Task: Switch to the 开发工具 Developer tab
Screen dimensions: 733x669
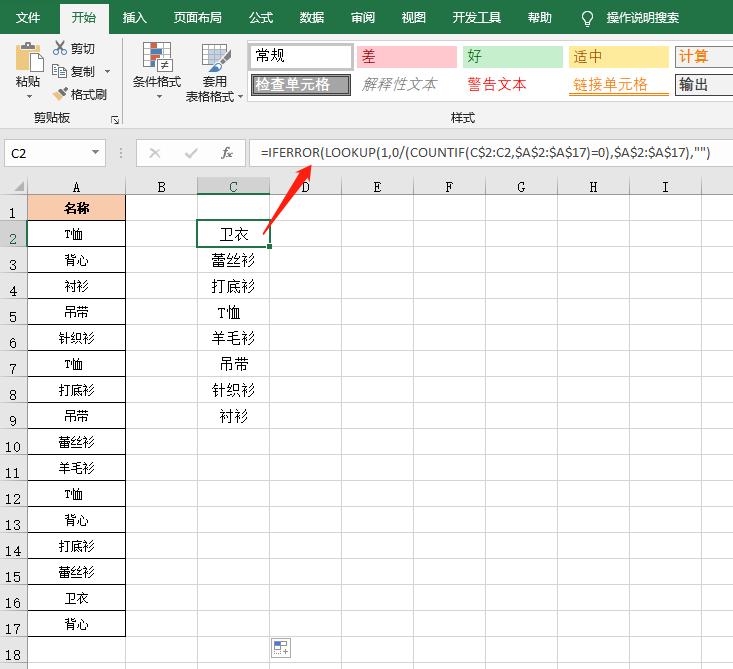Action: coord(476,18)
